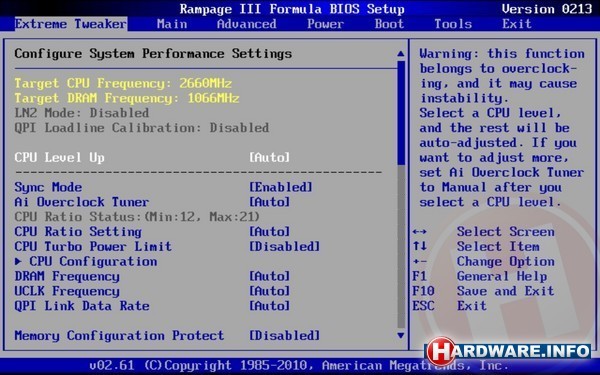Switch to the Advanced tab

(246, 24)
